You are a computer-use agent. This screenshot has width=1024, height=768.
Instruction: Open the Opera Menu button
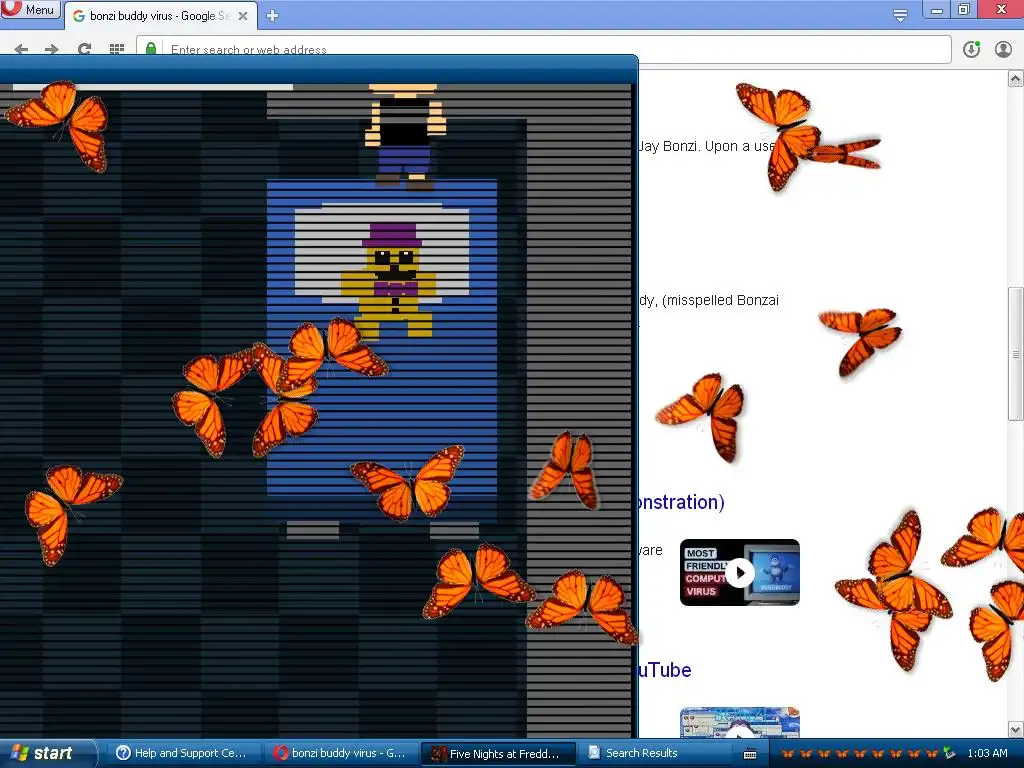(x=31, y=9)
